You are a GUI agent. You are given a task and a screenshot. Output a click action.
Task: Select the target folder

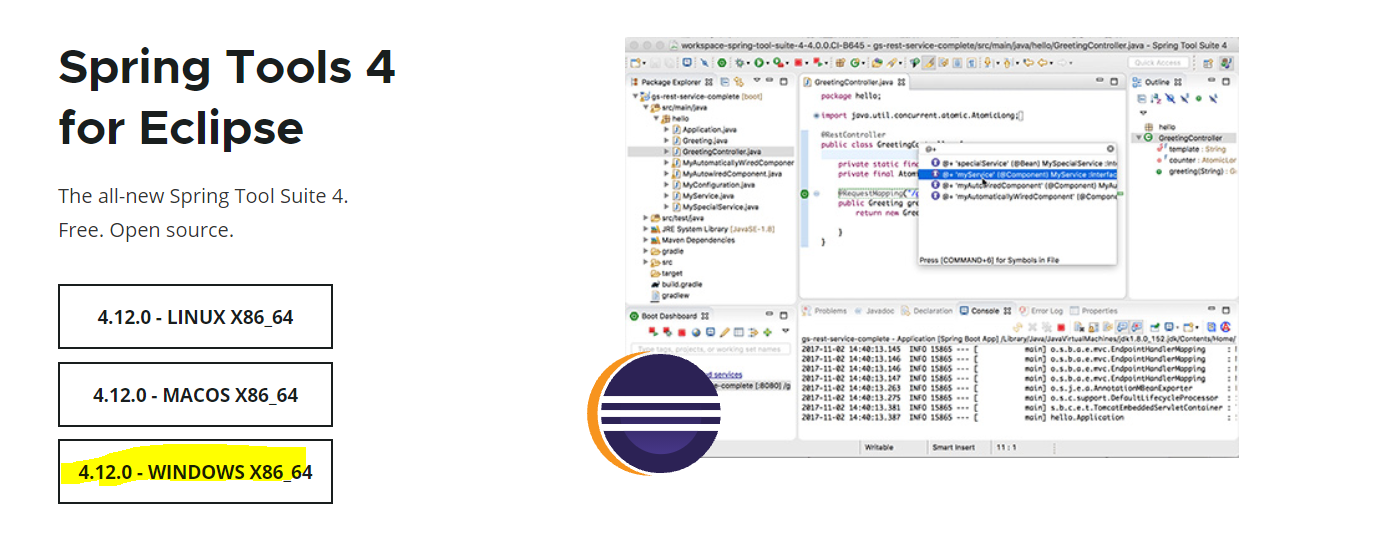coord(666,273)
